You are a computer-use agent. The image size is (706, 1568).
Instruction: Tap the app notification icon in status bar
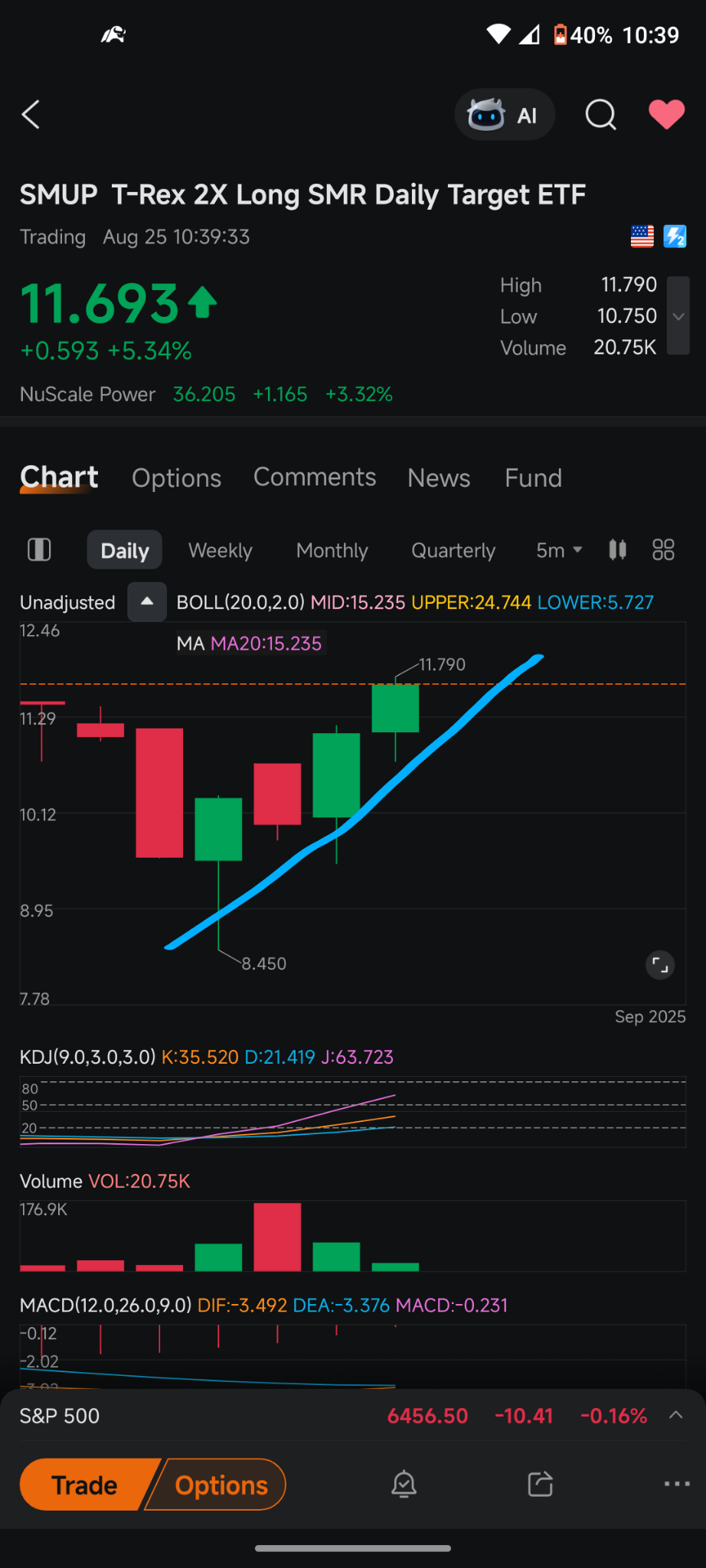coord(113,34)
